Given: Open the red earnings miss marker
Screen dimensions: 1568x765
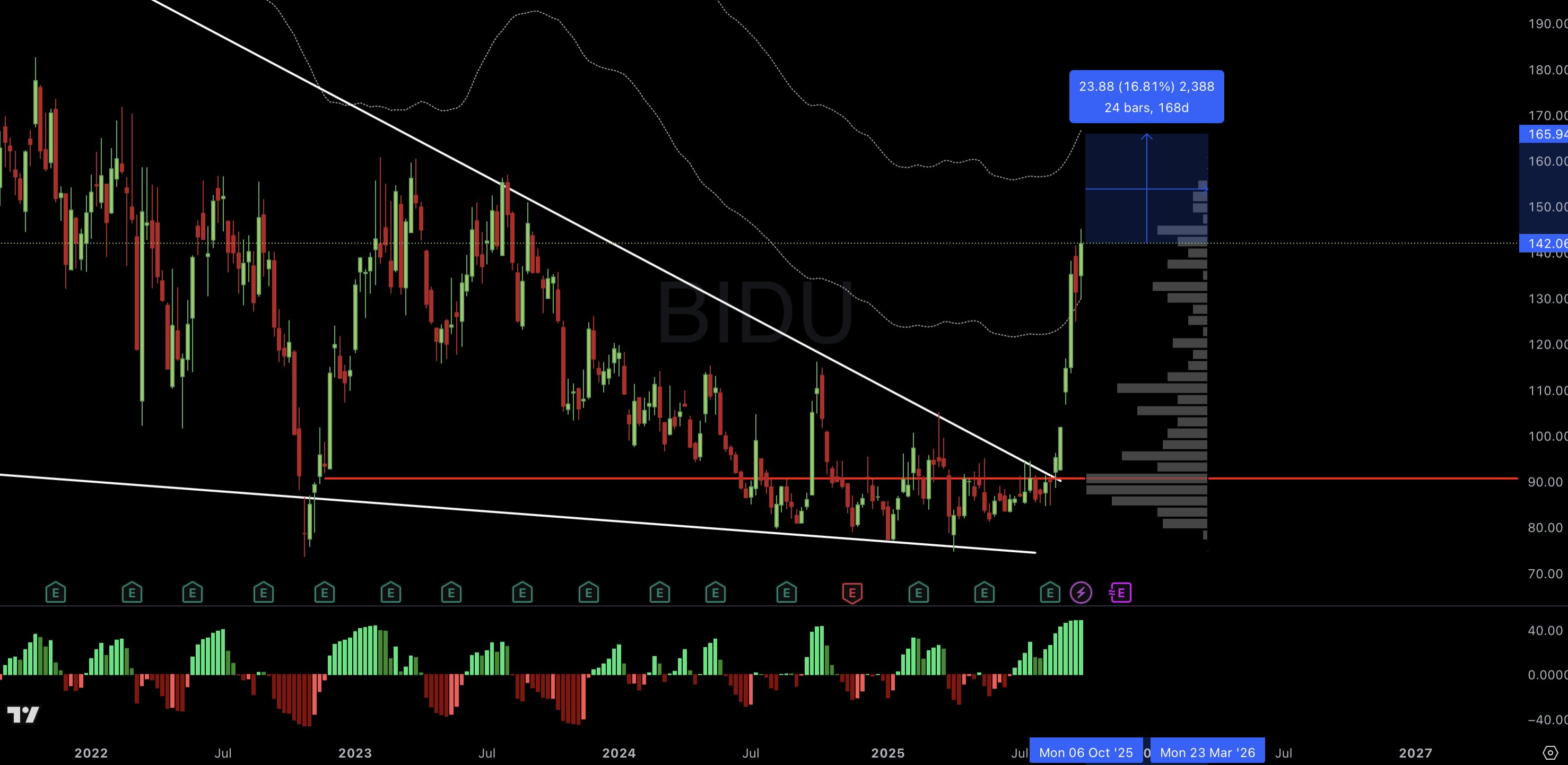Looking at the screenshot, I should pos(852,592).
